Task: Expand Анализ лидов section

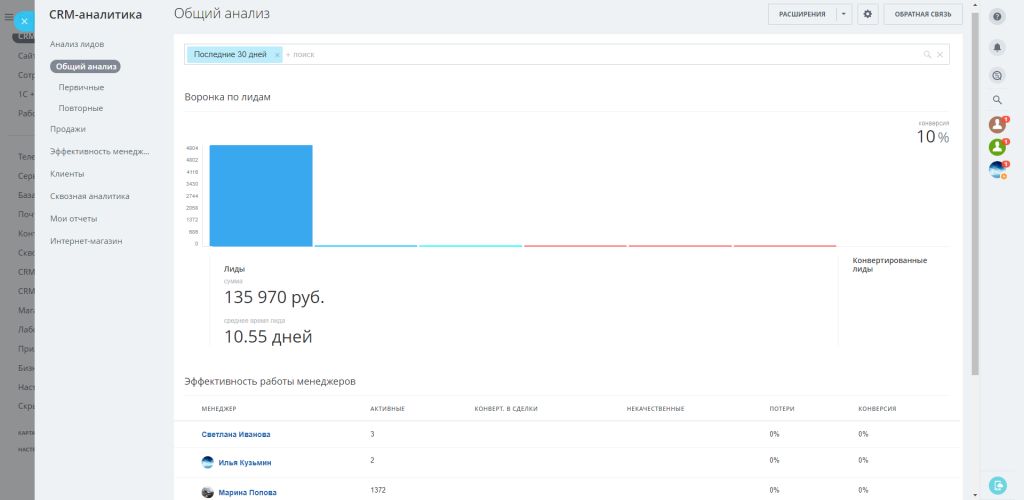Action: coord(77,44)
